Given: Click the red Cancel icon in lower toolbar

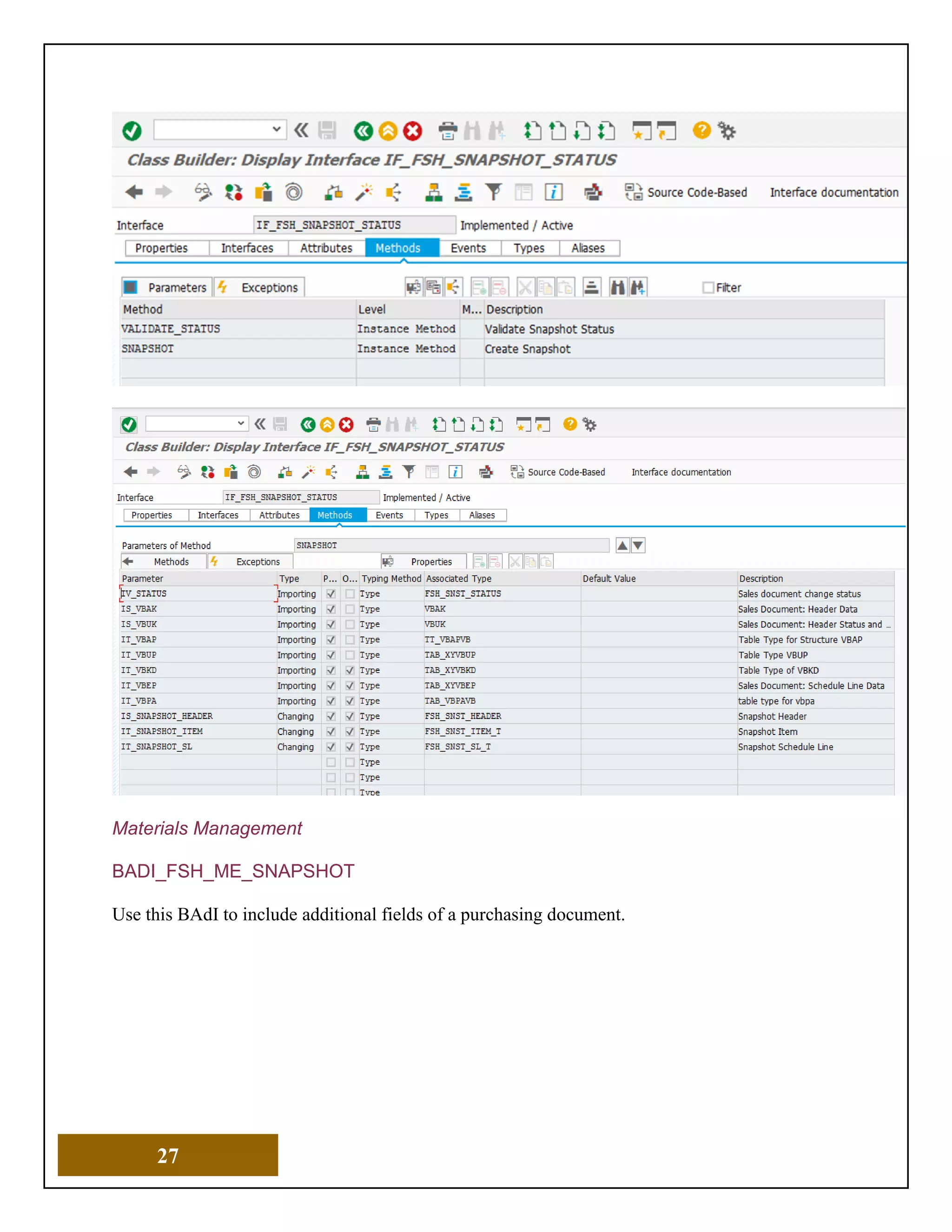Looking at the screenshot, I should (x=346, y=424).
